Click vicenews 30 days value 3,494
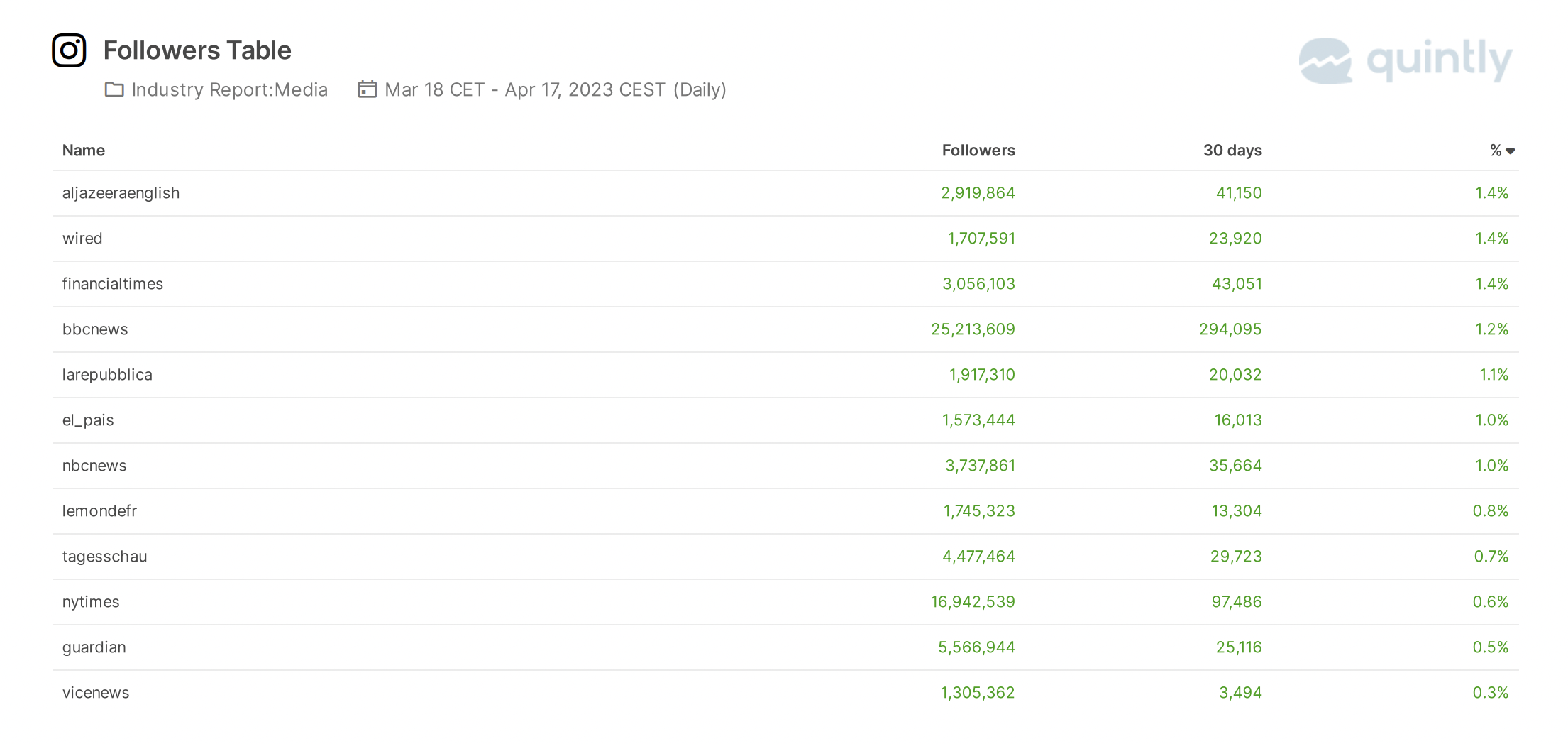The width and height of the screenshot is (1568, 744). (1240, 693)
